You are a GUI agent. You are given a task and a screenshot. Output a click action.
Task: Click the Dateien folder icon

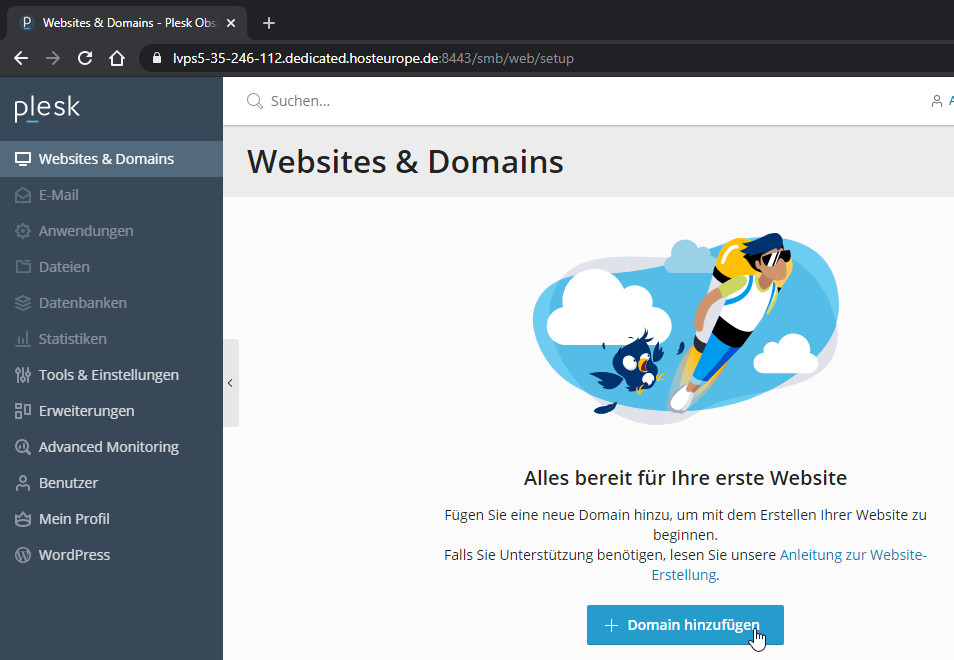pos(22,267)
